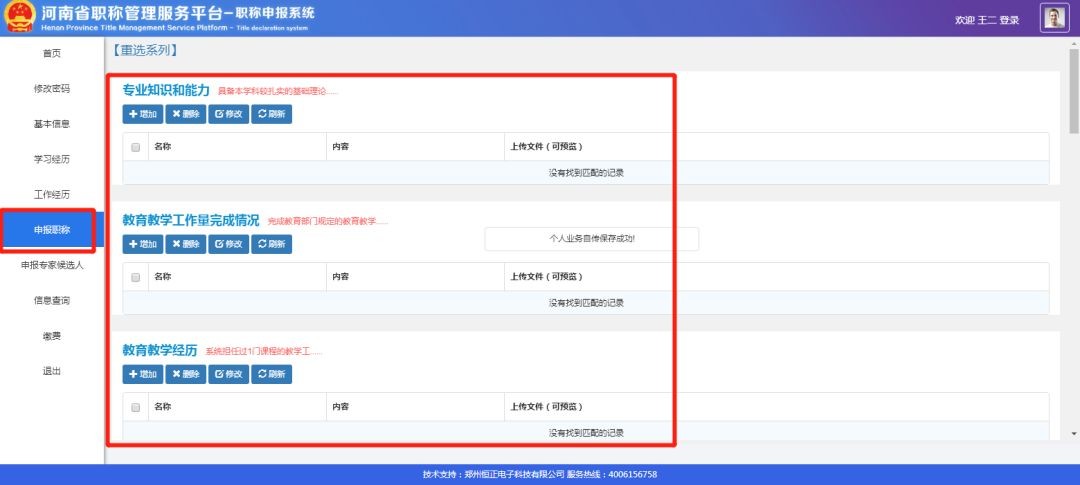1080x485 pixels.
Task: Delete selected record in 专业知识和能力
Action: pyautogui.click(x=185, y=114)
